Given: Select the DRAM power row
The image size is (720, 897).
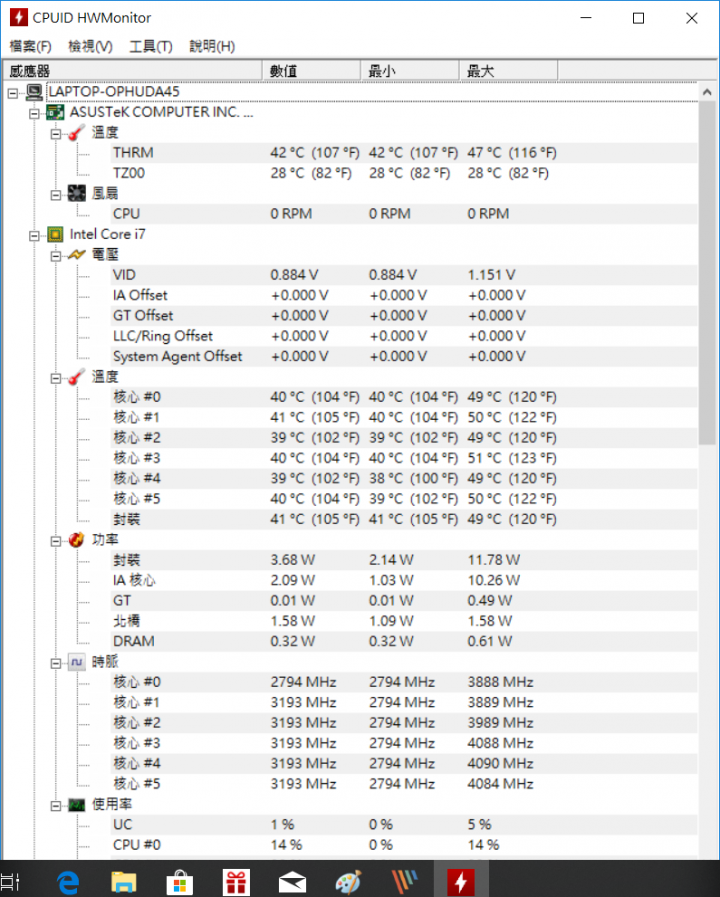Looking at the screenshot, I should tap(404, 641).
